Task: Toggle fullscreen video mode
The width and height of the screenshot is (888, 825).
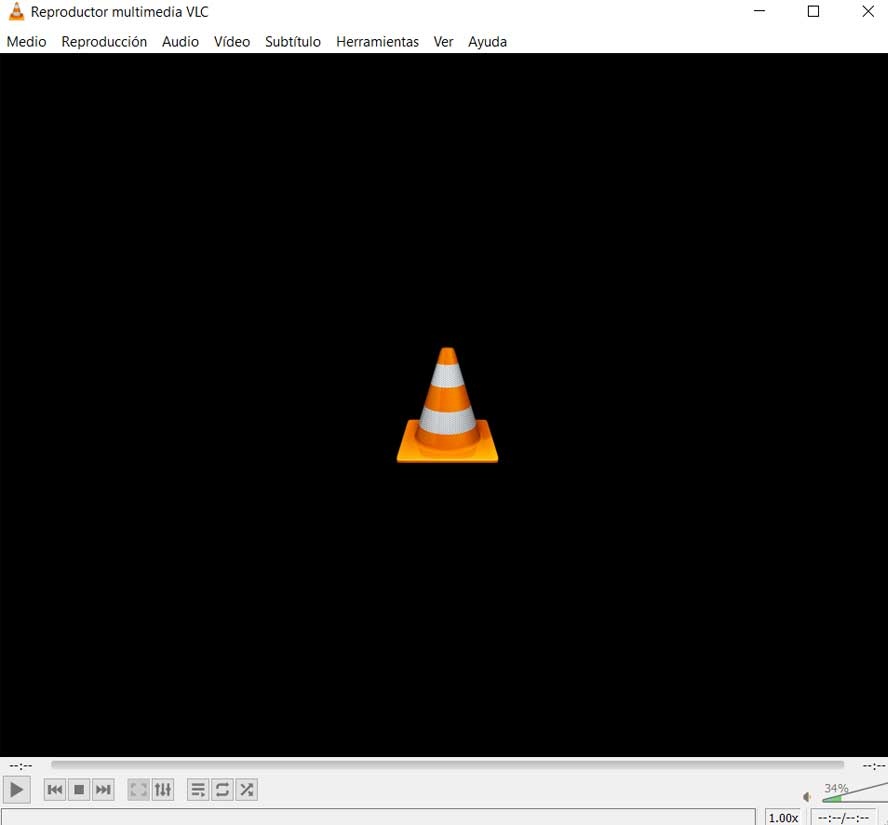Action: coord(138,789)
